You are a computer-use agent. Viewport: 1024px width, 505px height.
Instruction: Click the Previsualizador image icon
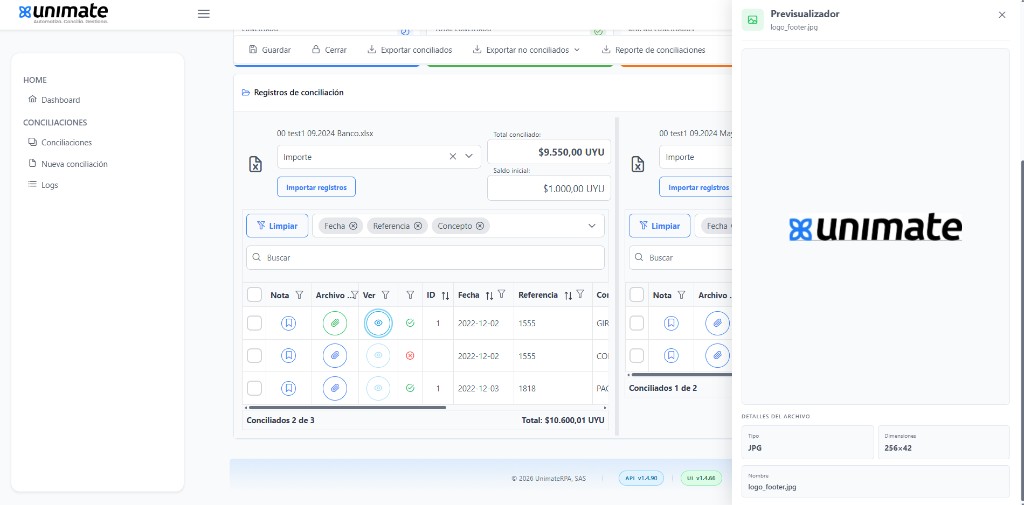point(753,20)
